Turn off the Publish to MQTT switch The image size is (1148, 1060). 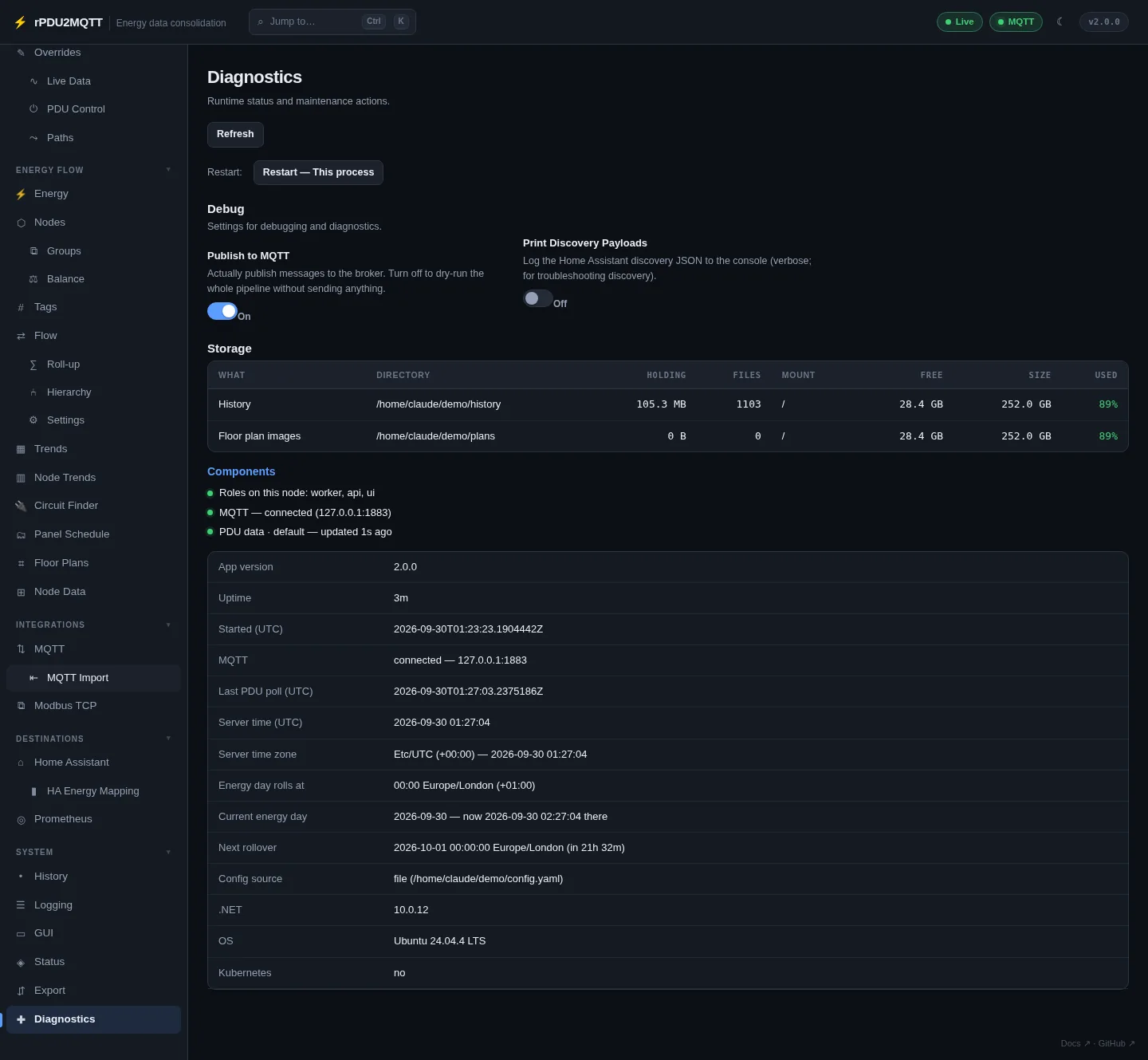coord(222,311)
